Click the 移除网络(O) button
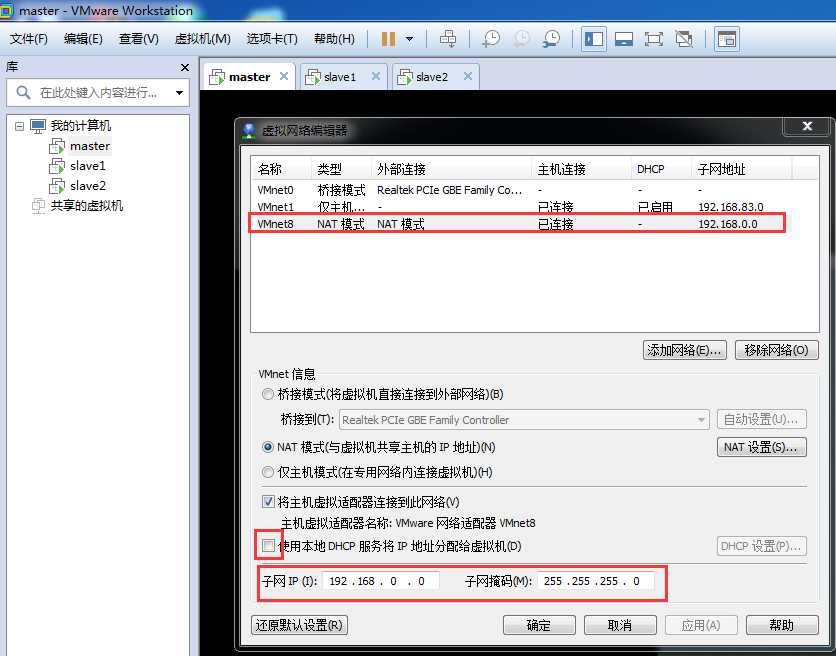 (776, 350)
